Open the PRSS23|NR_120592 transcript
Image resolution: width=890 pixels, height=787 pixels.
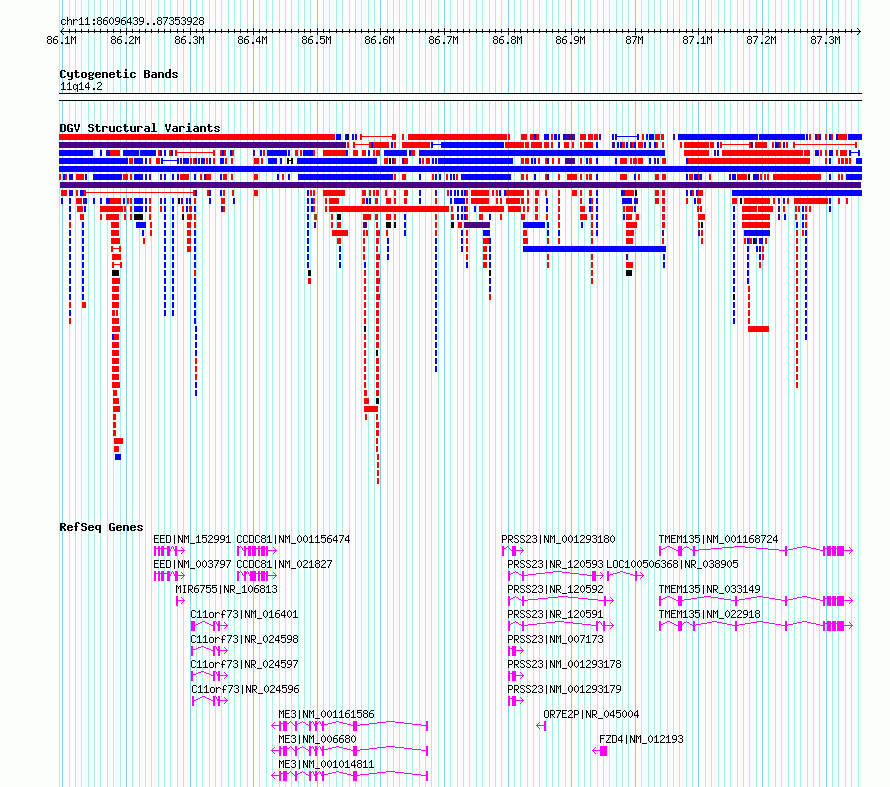[555, 590]
